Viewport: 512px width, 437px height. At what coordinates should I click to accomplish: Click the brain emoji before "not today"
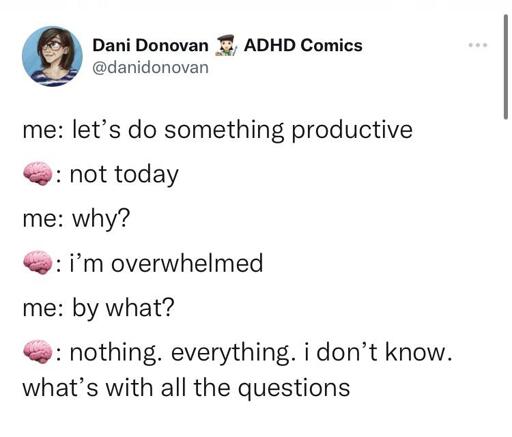(38, 174)
